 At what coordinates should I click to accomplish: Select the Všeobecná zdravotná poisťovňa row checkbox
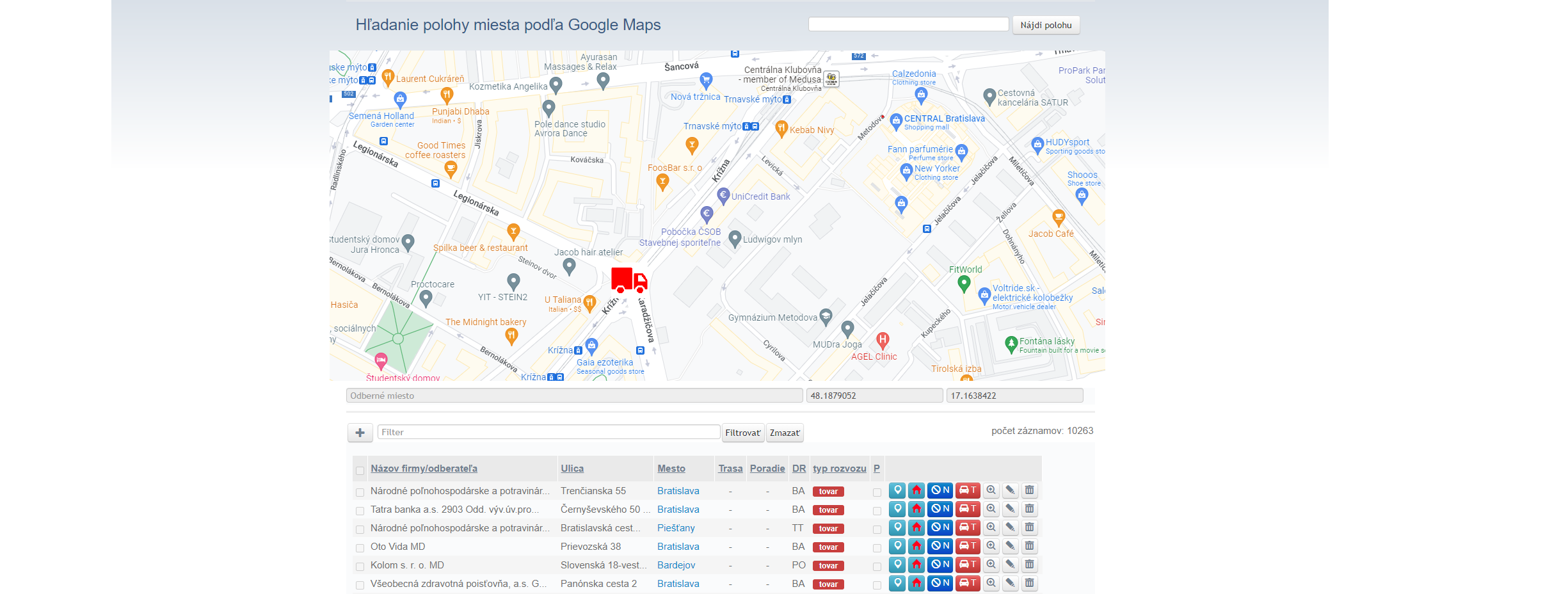pyautogui.click(x=360, y=585)
